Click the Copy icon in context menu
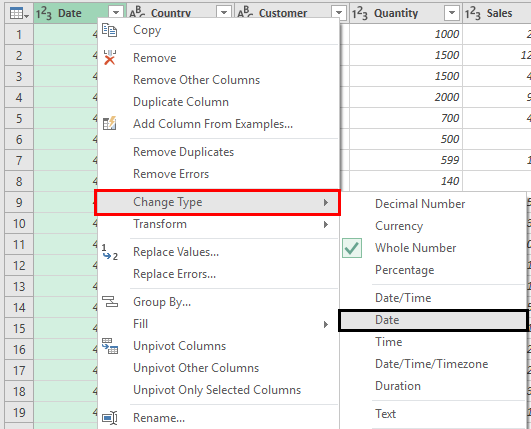The height and width of the screenshot is (429, 531). (110, 30)
